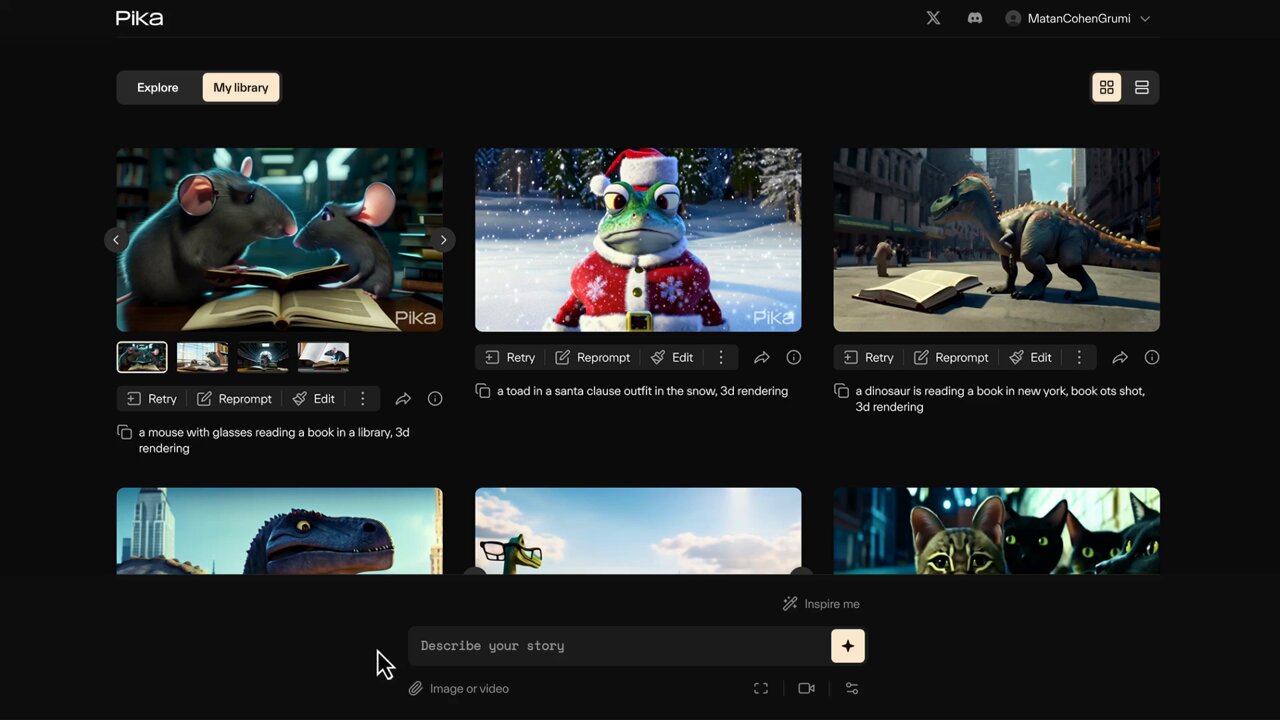Image resolution: width=1280 pixels, height=720 pixels.
Task: Open the aspect ratio frame options
Action: point(761,688)
